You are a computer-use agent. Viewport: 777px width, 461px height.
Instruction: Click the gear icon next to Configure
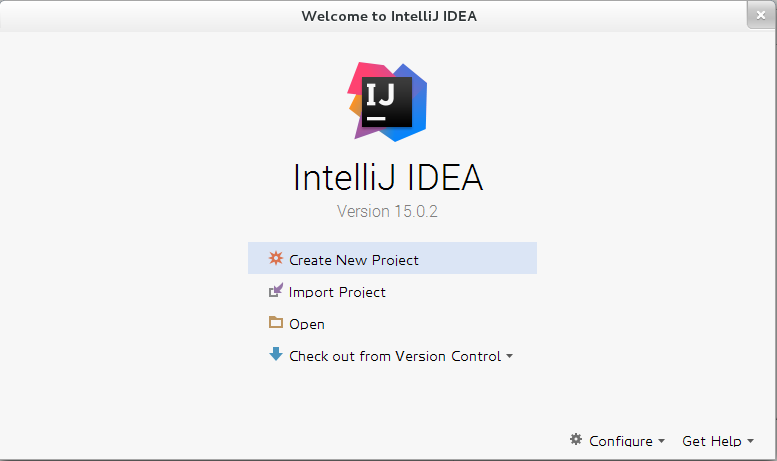pyautogui.click(x=576, y=439)
